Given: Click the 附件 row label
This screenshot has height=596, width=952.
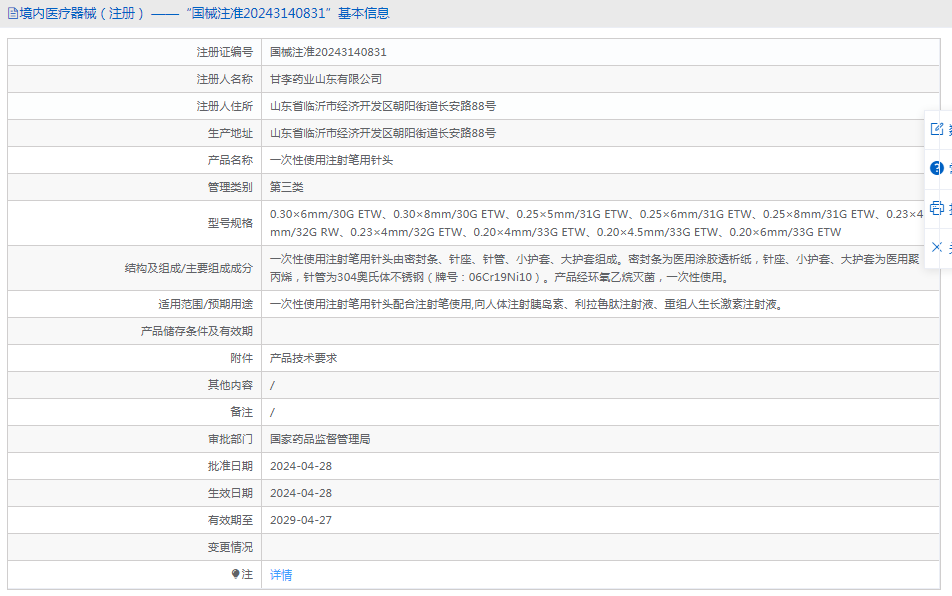Looking at the screenshot, I should tap(242, 358).
